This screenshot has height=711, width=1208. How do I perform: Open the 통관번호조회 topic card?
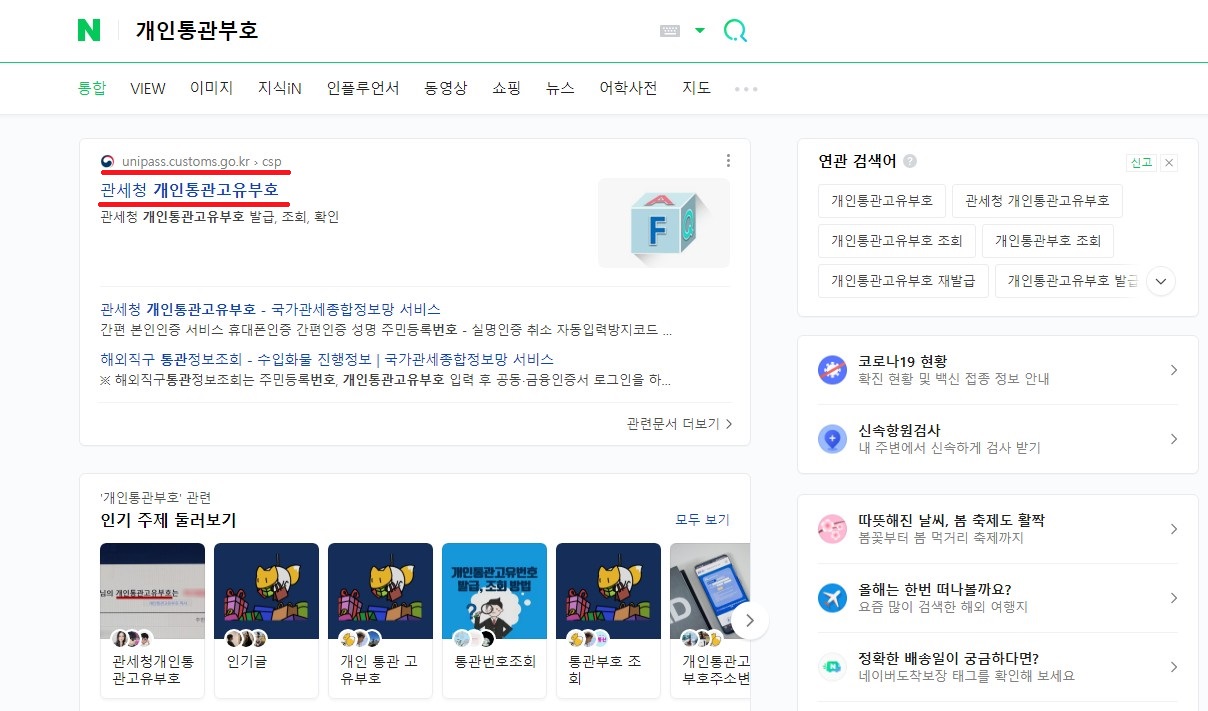[495, 620]
